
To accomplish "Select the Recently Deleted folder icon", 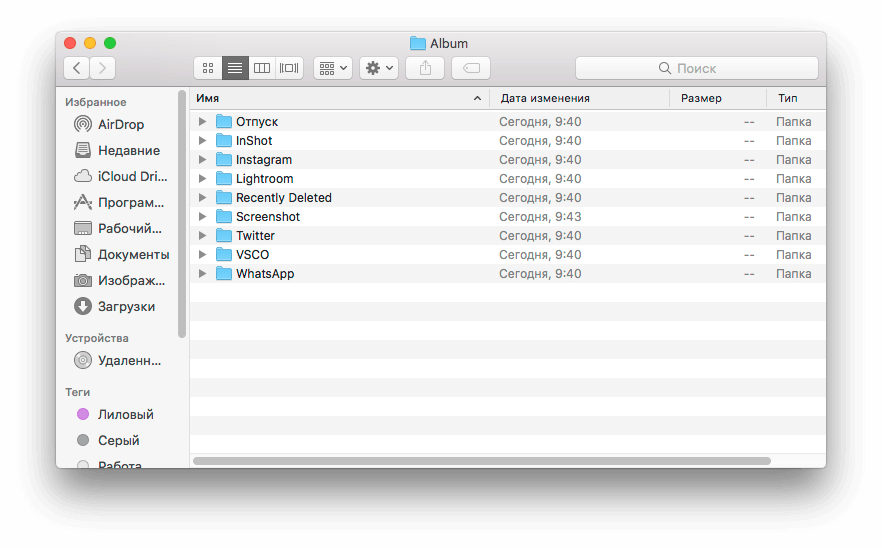I will pyautogui.click(x=224, y=197).
